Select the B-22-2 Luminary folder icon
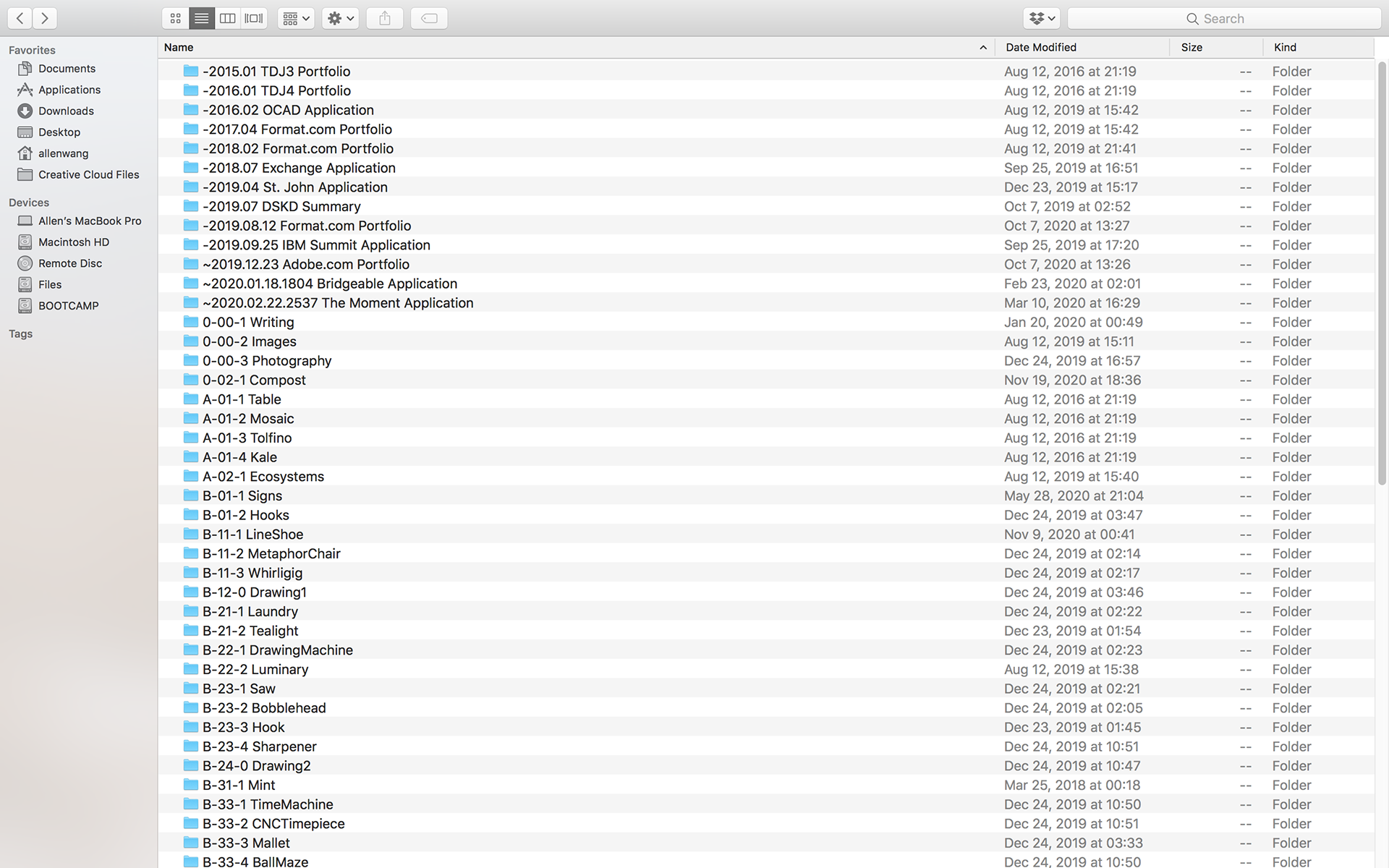Viewport: 1389px width, 868px height. coord(190,668)
